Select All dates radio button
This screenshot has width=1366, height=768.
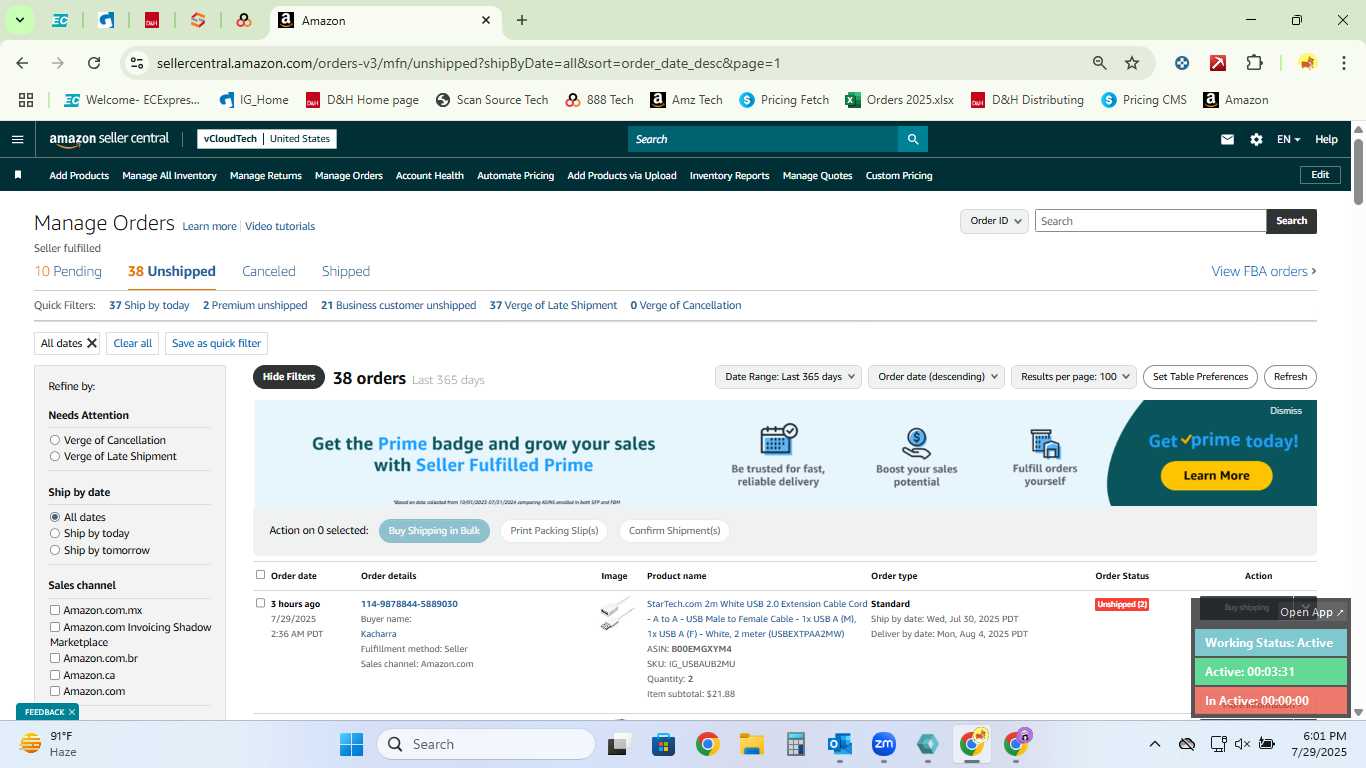(55, 517)
